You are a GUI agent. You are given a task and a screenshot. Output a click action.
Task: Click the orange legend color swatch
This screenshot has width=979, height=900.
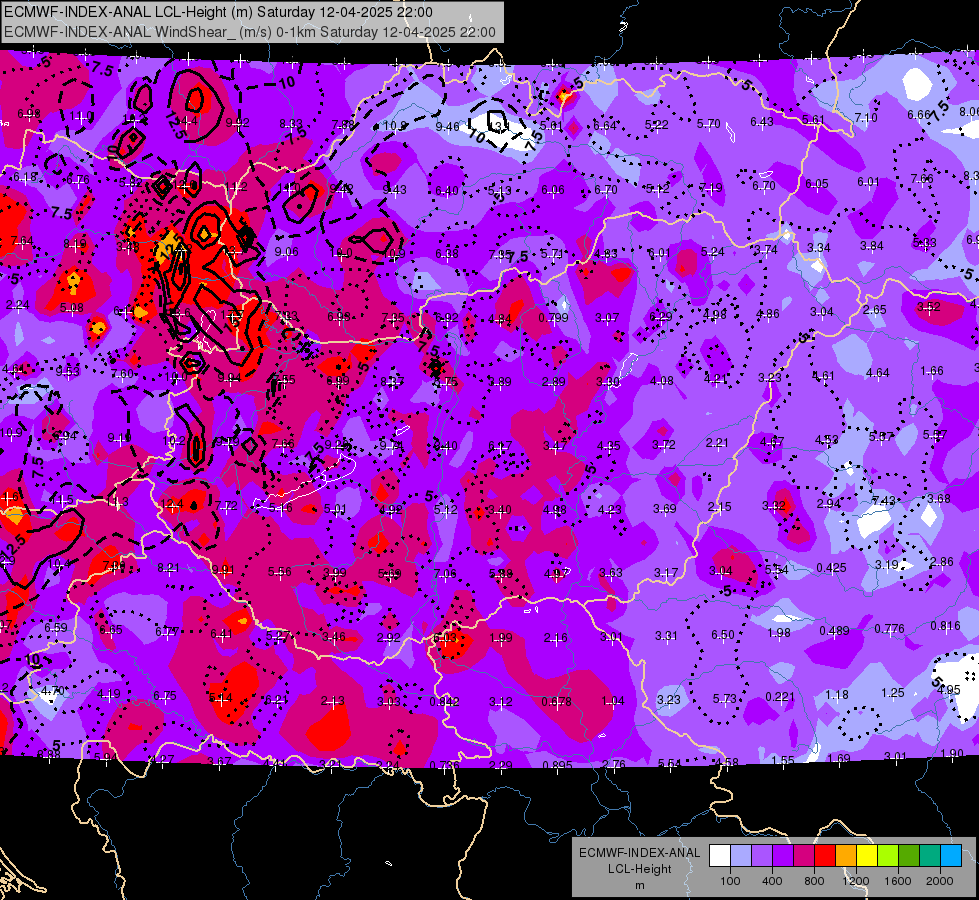(x=846, y=856)
